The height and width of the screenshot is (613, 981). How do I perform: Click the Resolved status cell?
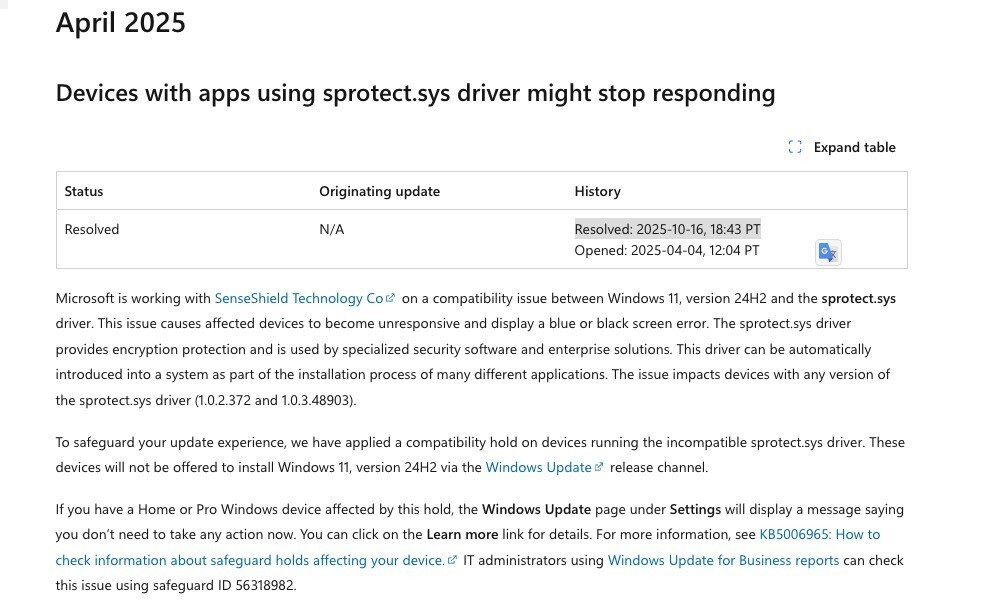coord(92,230)
